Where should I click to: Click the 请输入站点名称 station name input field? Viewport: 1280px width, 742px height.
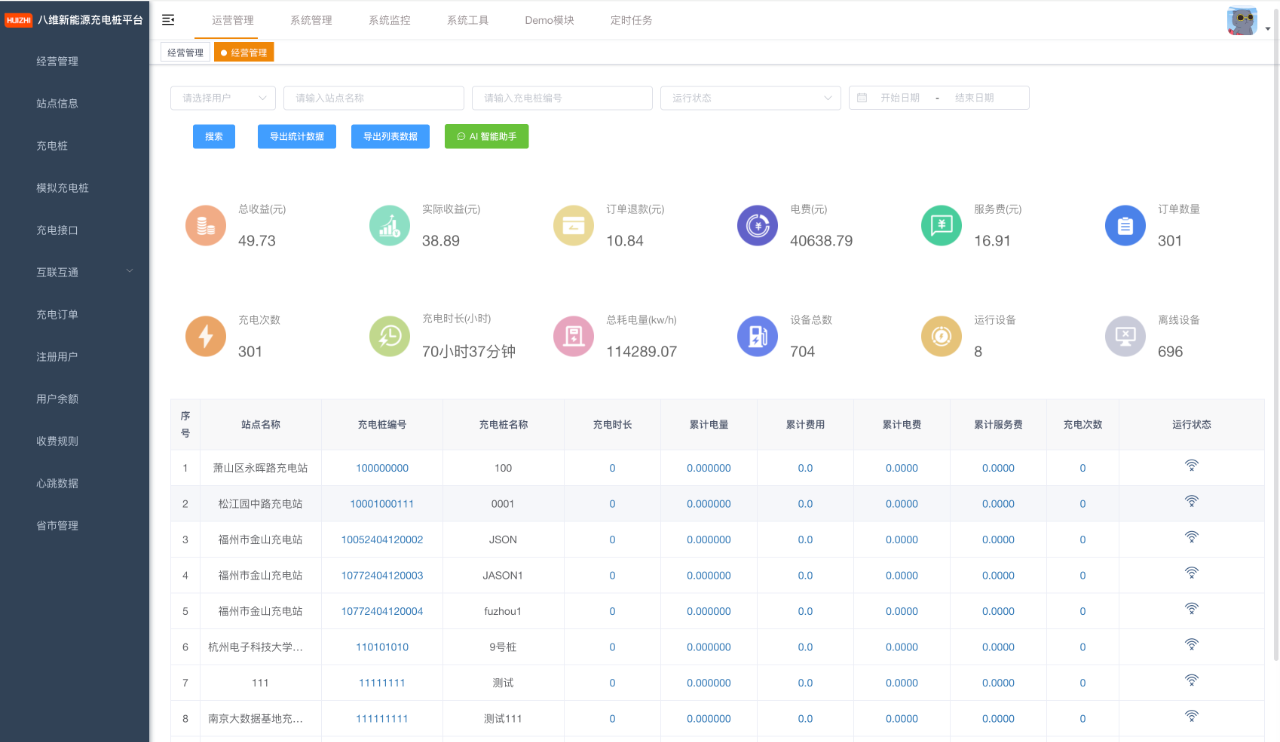click(373, 98)
